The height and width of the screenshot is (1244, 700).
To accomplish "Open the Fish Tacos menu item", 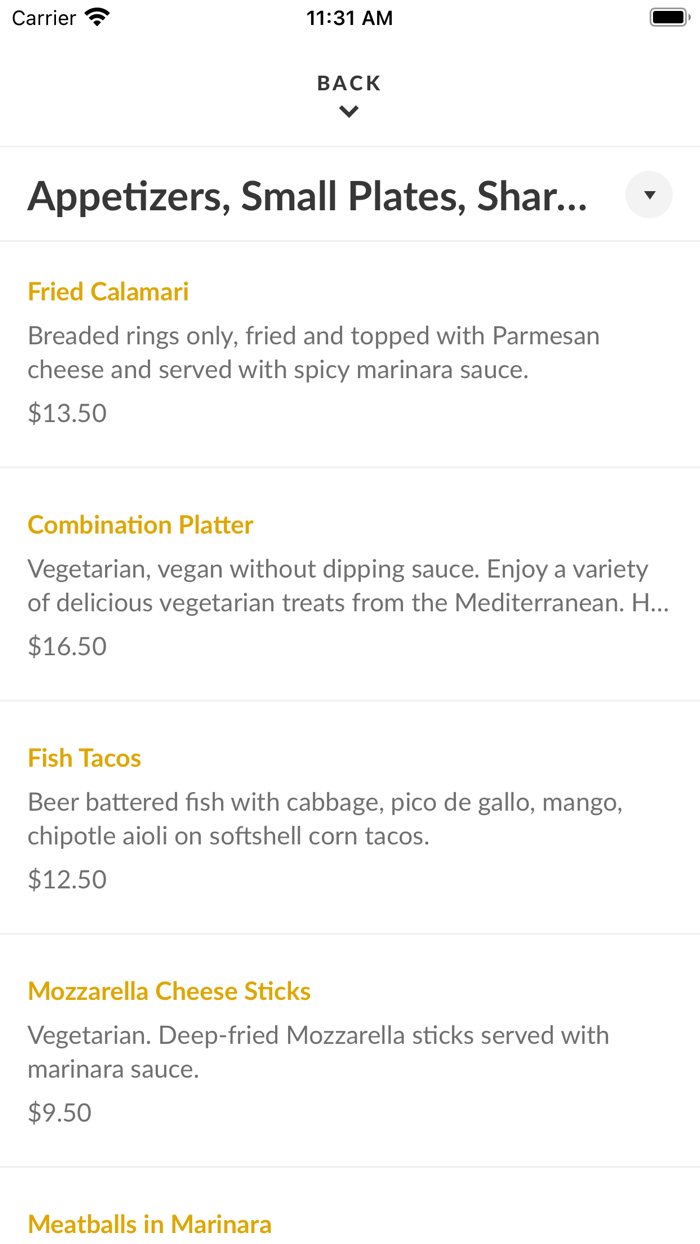I will (84, 758).
